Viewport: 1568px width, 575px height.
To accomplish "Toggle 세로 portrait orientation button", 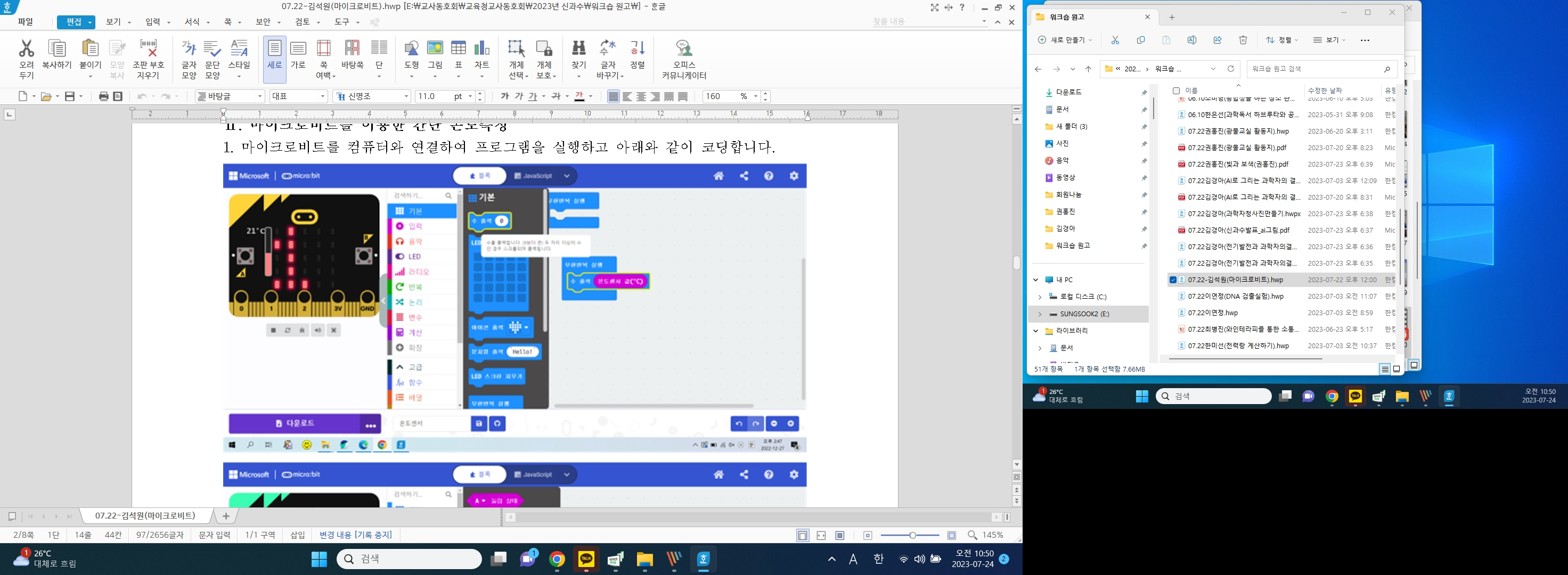I will (x=274, y=59).
